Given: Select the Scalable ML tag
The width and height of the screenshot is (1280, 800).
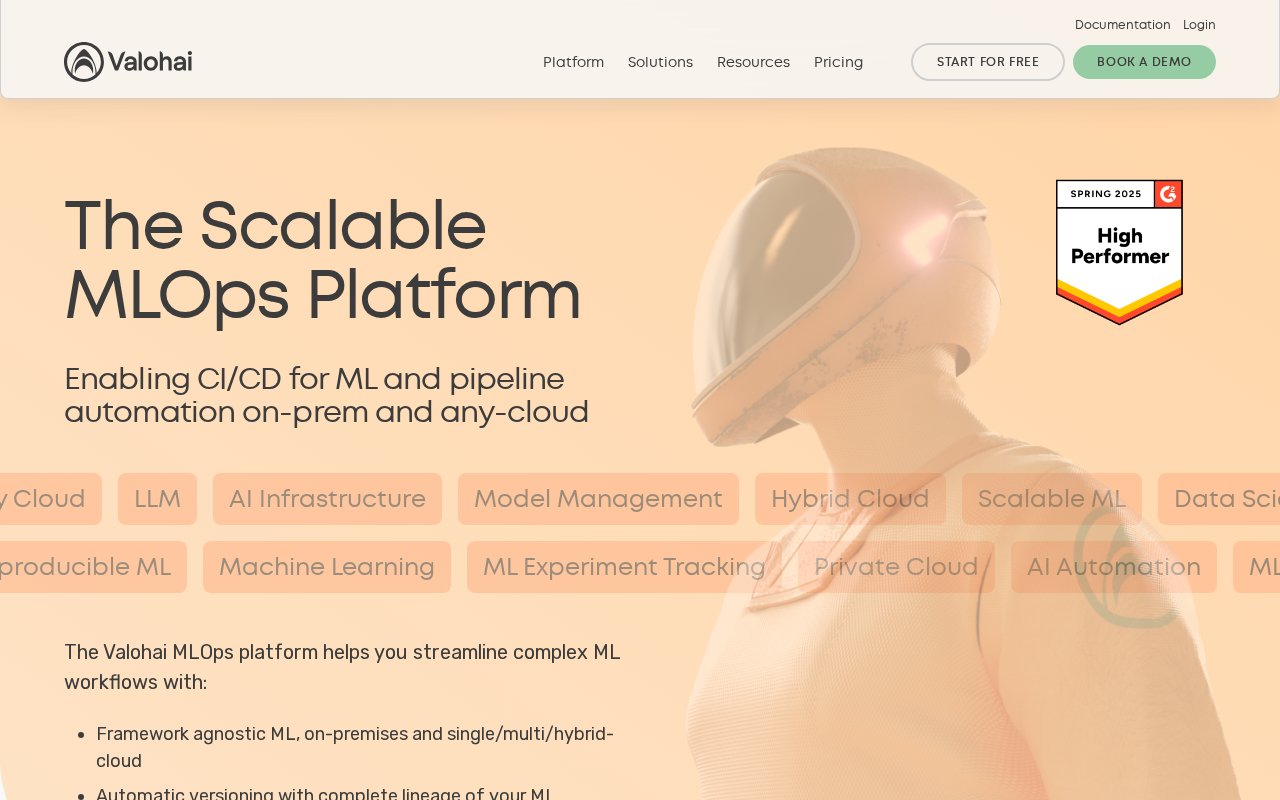Looking at the screenshot, I should point(1052,499).
